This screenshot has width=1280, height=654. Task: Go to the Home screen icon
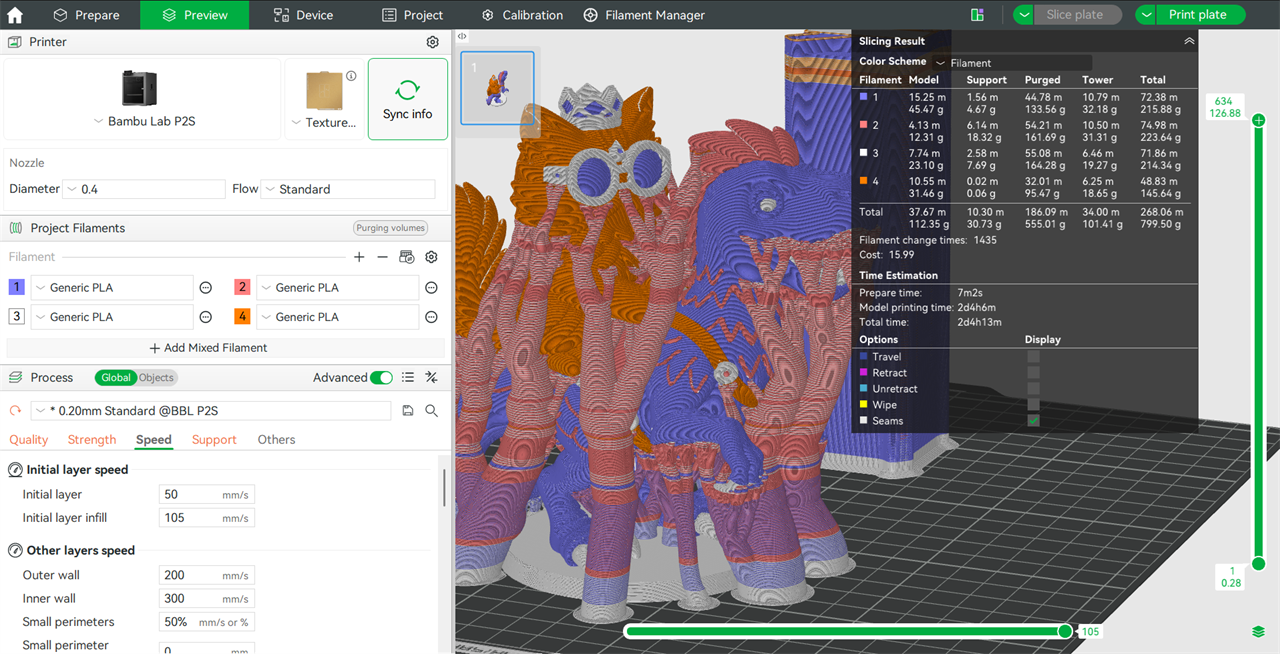click(15, 15)
